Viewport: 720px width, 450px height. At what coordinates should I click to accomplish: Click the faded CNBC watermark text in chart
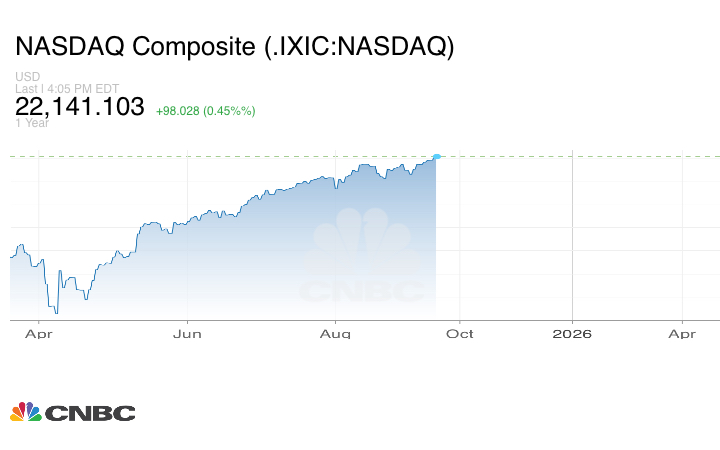(362, 291)
